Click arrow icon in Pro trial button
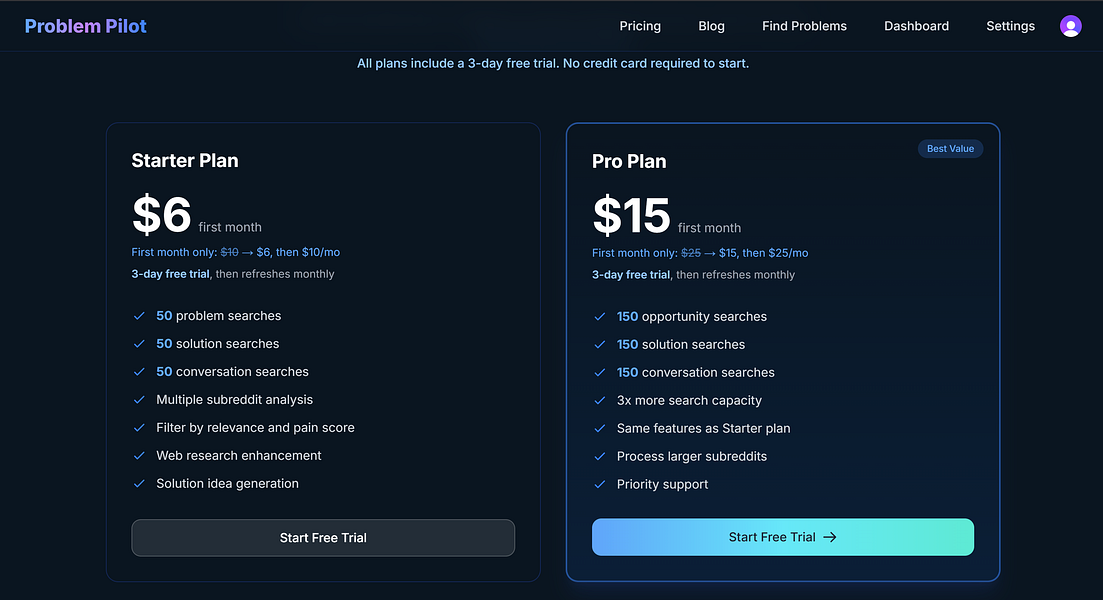1103x600 pixels. click(830, 537)
